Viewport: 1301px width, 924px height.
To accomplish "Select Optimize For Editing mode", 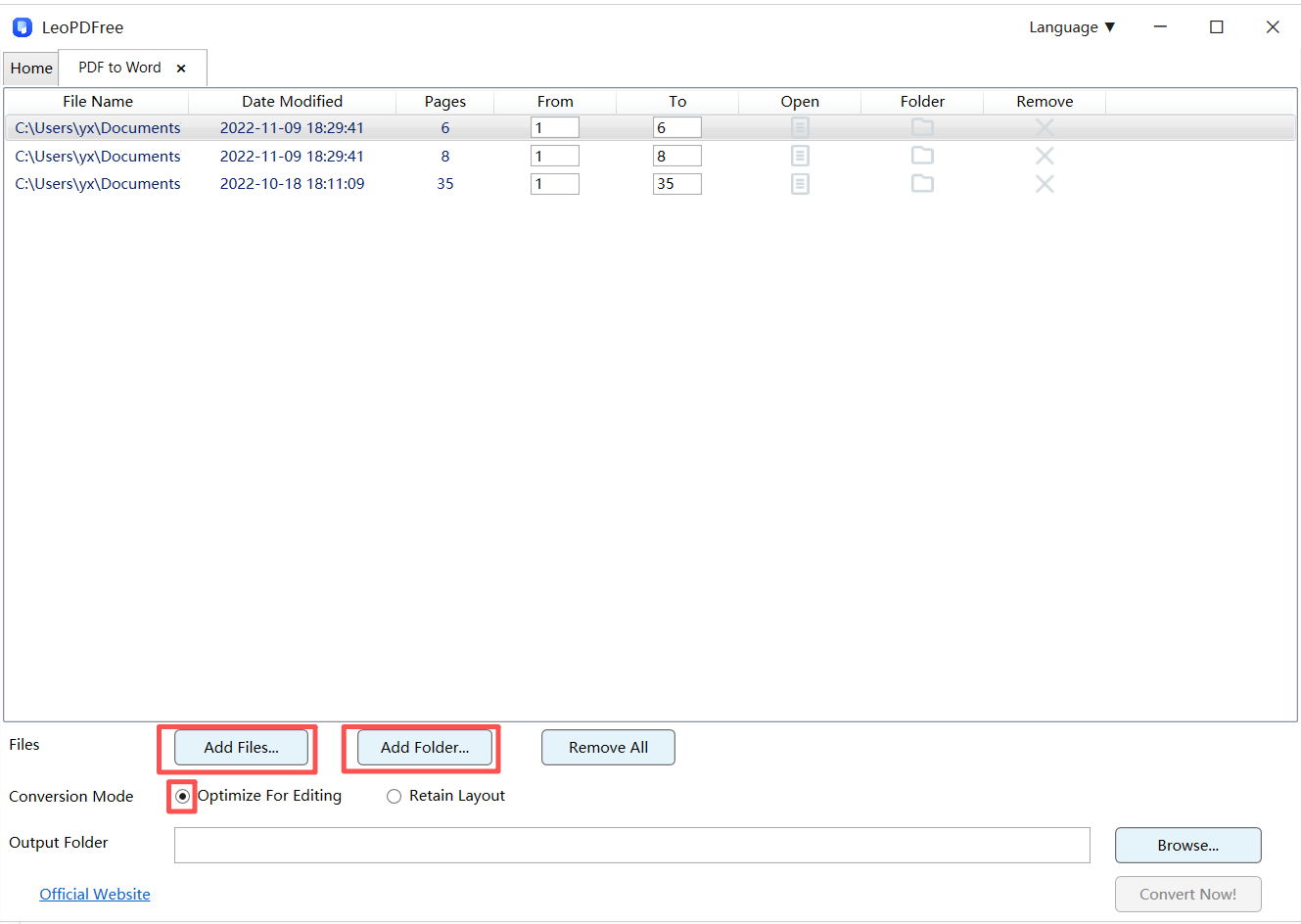I will (x=182, y=797).
